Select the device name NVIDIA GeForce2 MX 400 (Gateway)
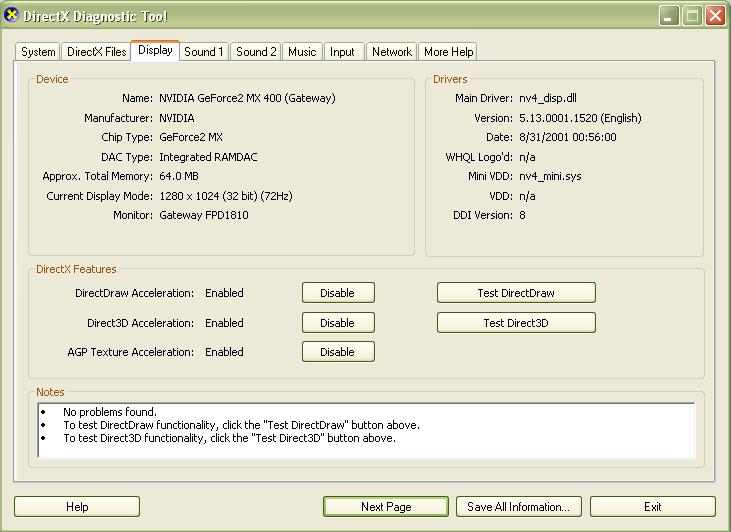The width and height of the screenshot is (731, 532). tap(247, 98)
